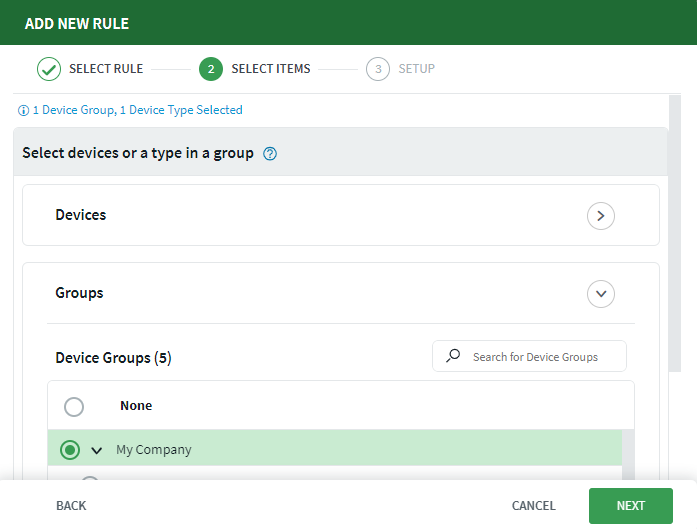The width and height of the screenshot is (697, 529).
Task: Click step 2 circle for Select Items
Action: pos(211,69)
